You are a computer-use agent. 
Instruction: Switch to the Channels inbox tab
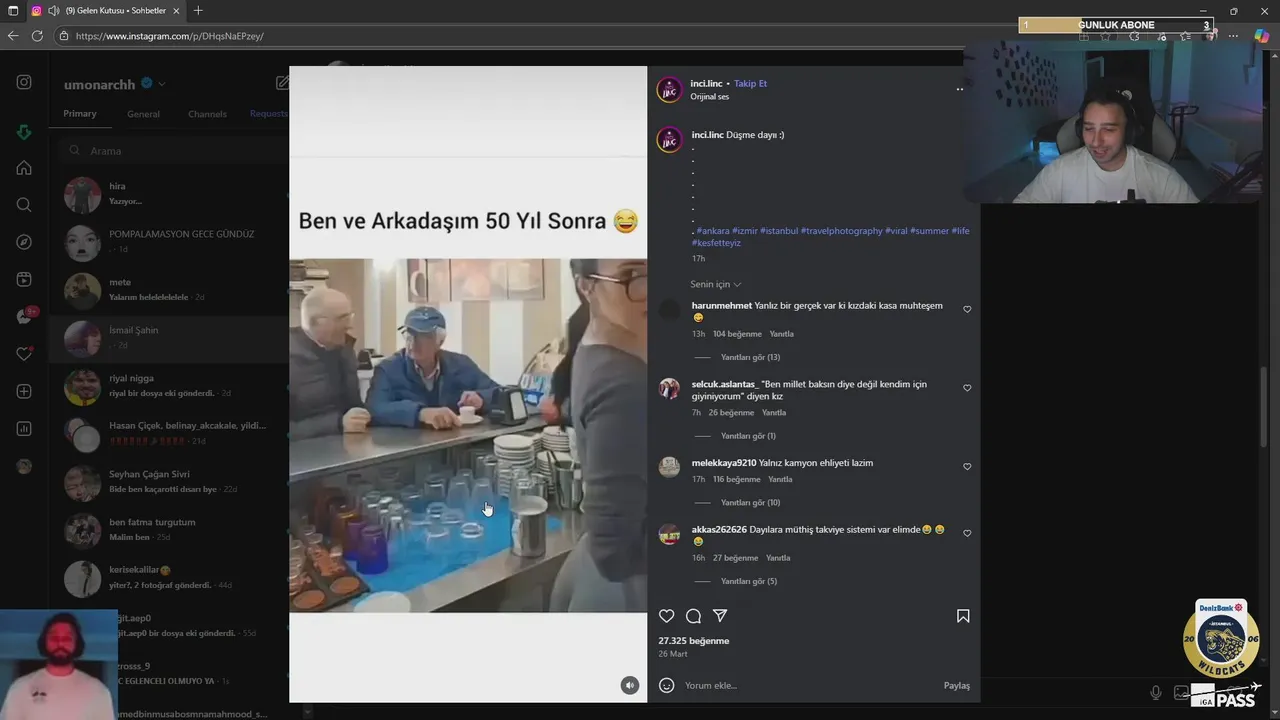[207, 114]
